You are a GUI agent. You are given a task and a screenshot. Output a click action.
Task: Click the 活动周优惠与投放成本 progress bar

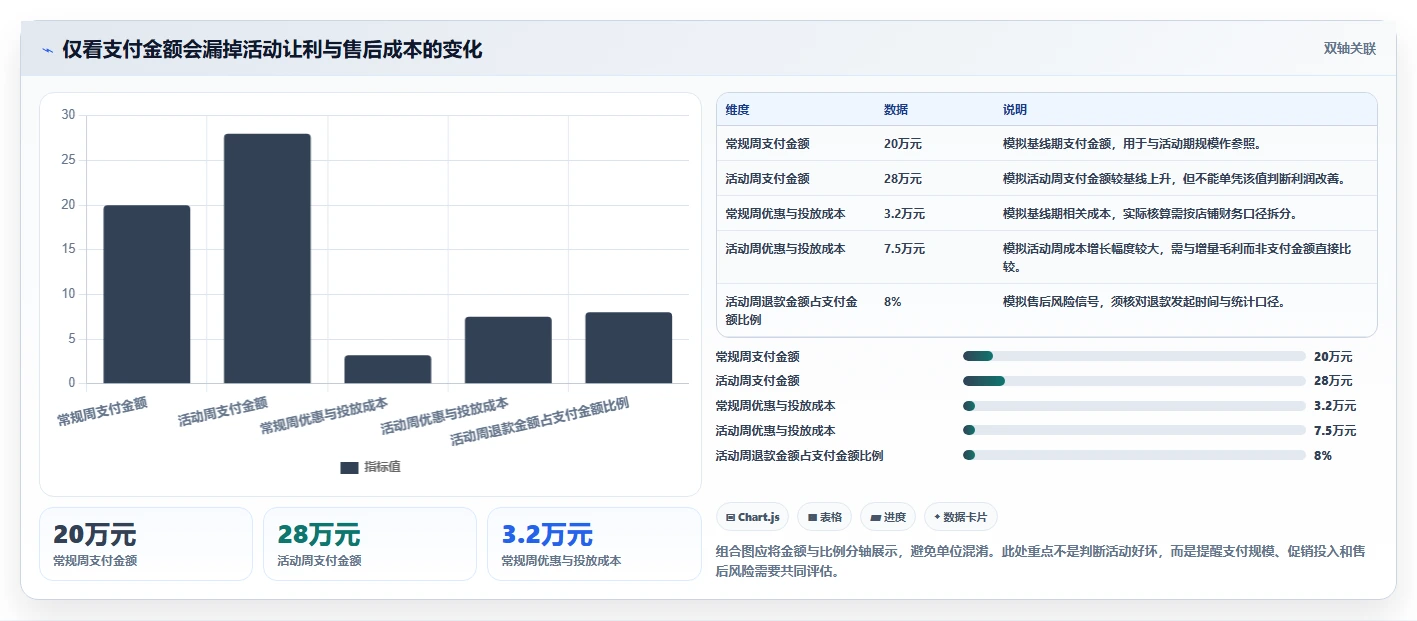click(x=1134, y=431)
